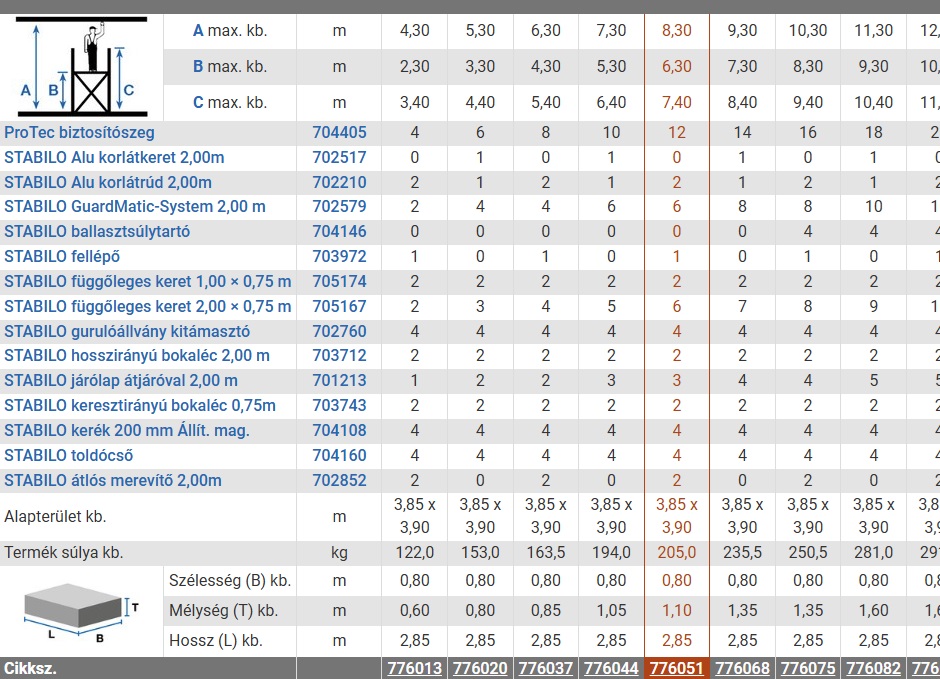This screenshot has width=940, height=679.
Task: Click the 'Szélesség (B) kb.' label
Action: click(230, 581)
